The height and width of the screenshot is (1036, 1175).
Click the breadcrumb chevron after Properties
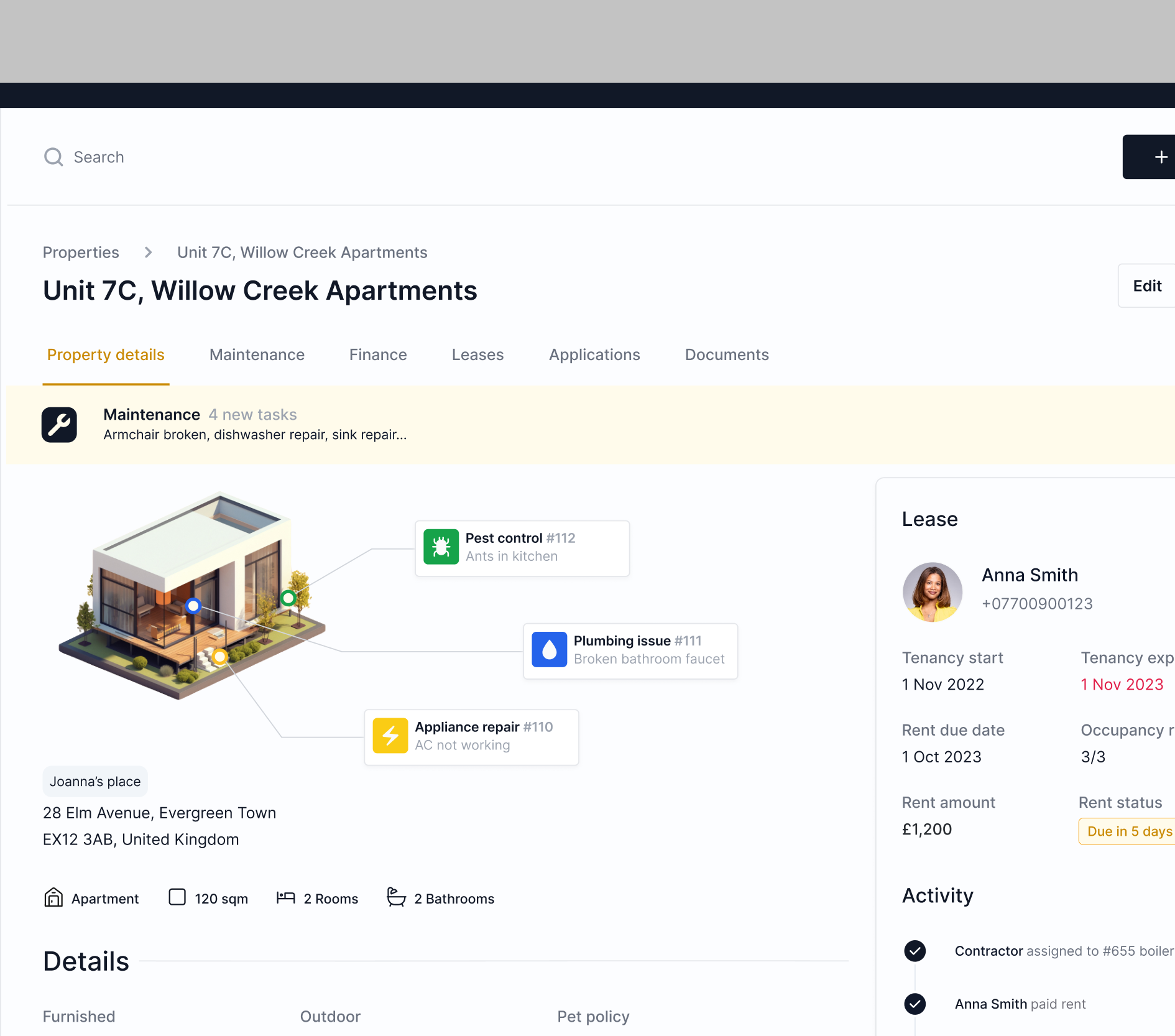click(x=148, y=252)
